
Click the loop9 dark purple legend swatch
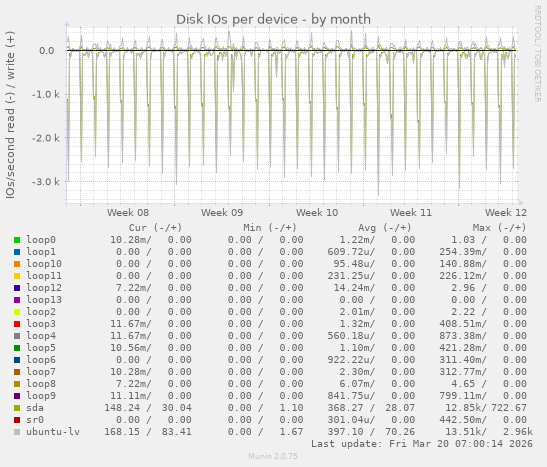(17, 396)
